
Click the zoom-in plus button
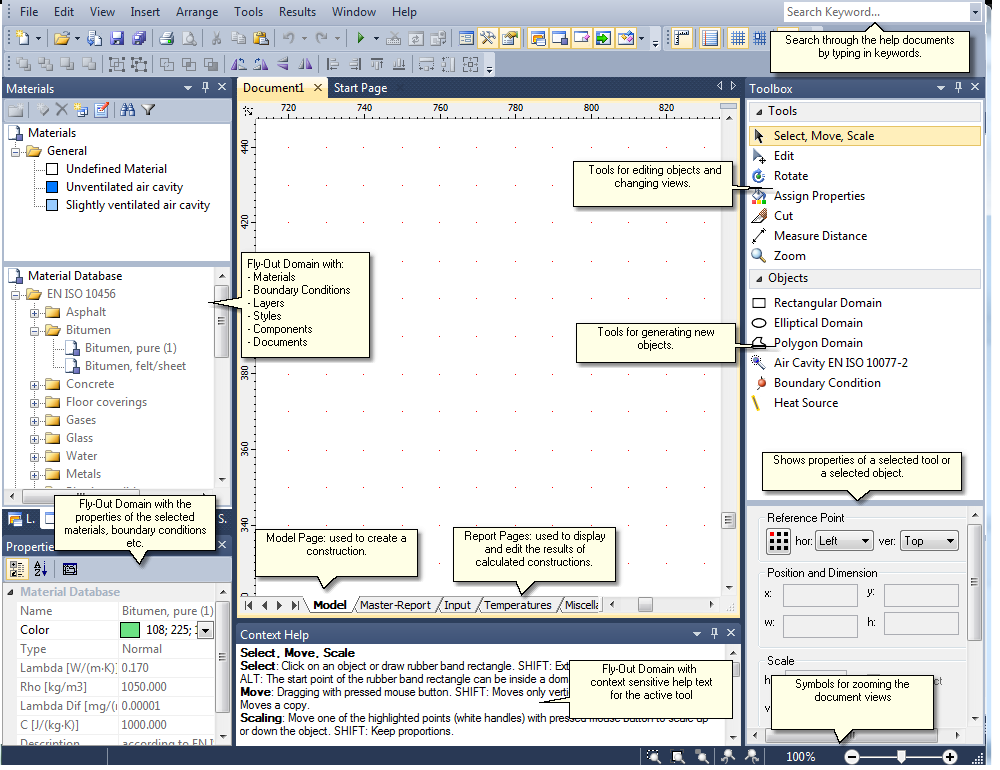pos(950,757)
